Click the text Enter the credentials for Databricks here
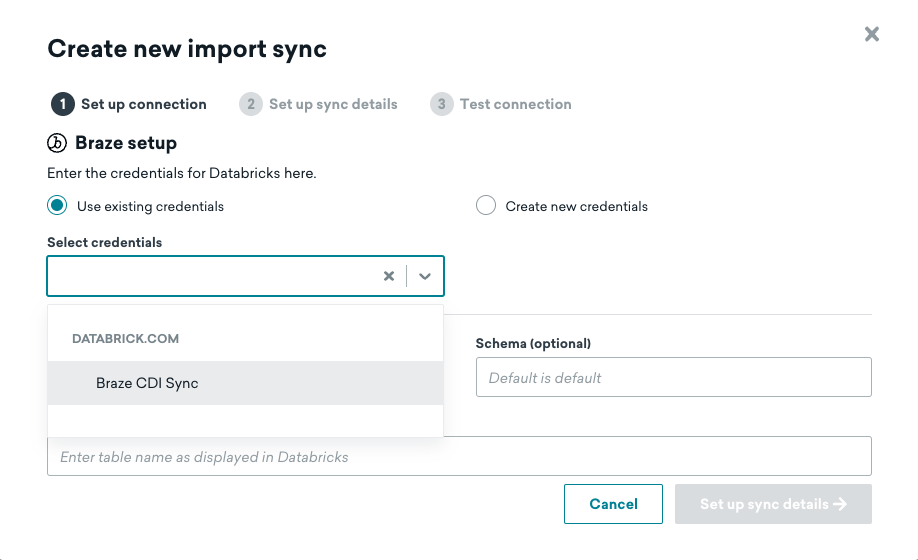The image size is (918, 560). (x=181, y=173)
